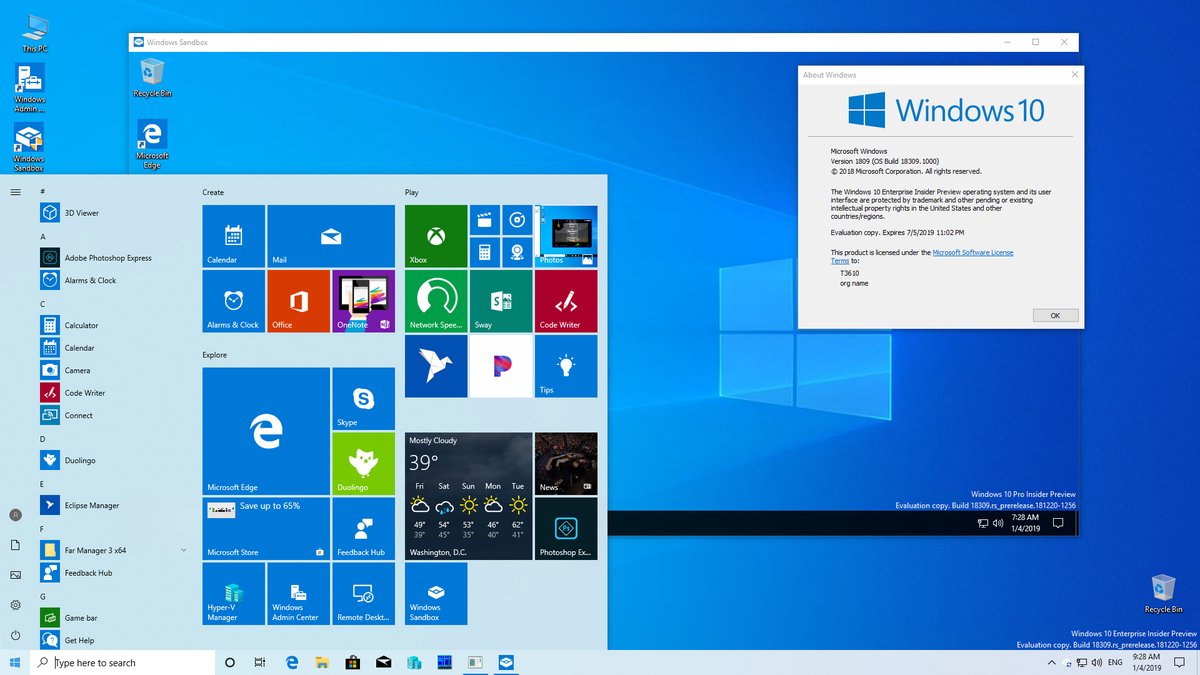Open the Sway tile
Image resolution: width=1200 pixels, height=675 pixels.
(x=501, y=301)
